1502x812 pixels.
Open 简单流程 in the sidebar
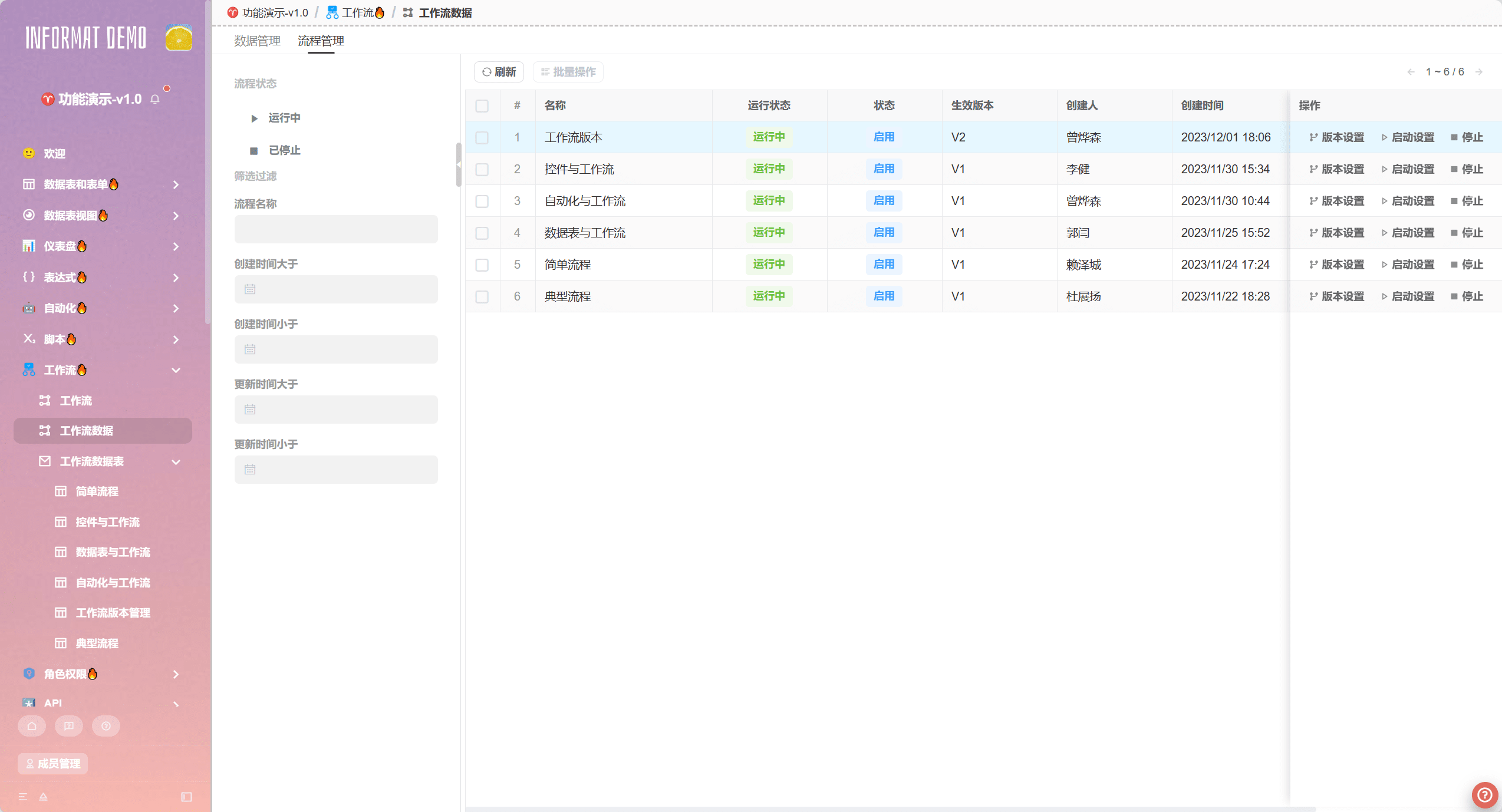(97, 491)
